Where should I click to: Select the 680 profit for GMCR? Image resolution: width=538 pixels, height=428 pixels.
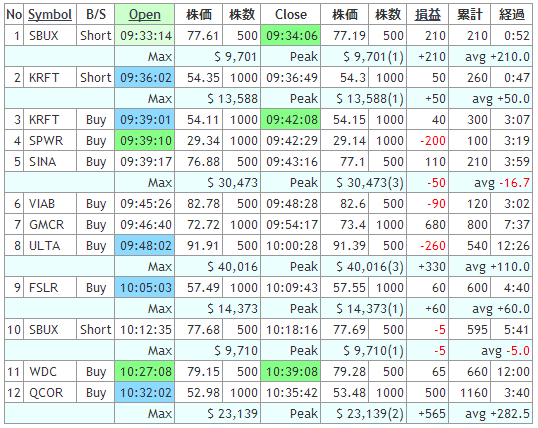coord(435,225)
